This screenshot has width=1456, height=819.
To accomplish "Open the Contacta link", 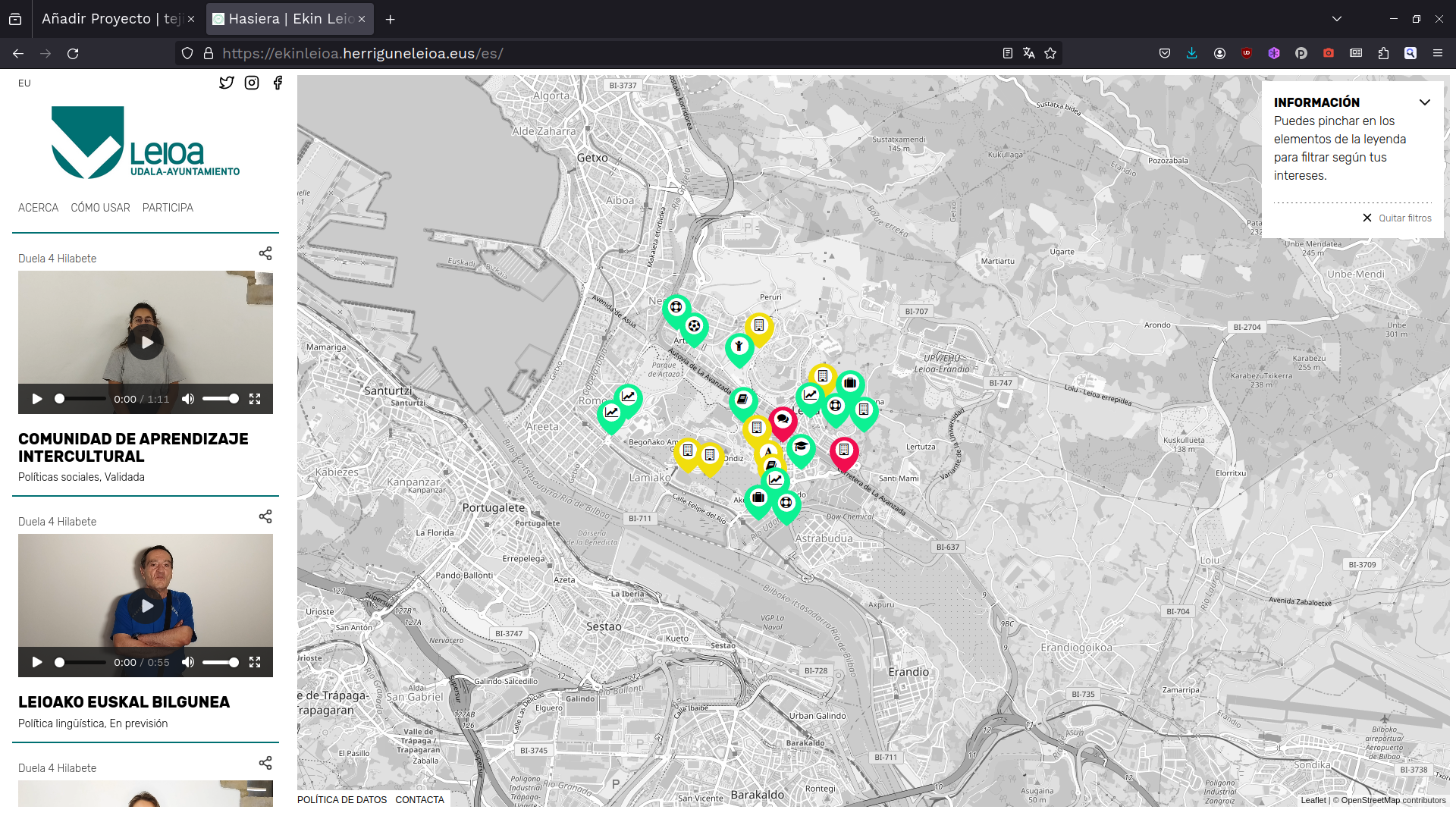I will click(x=419, y=799).
